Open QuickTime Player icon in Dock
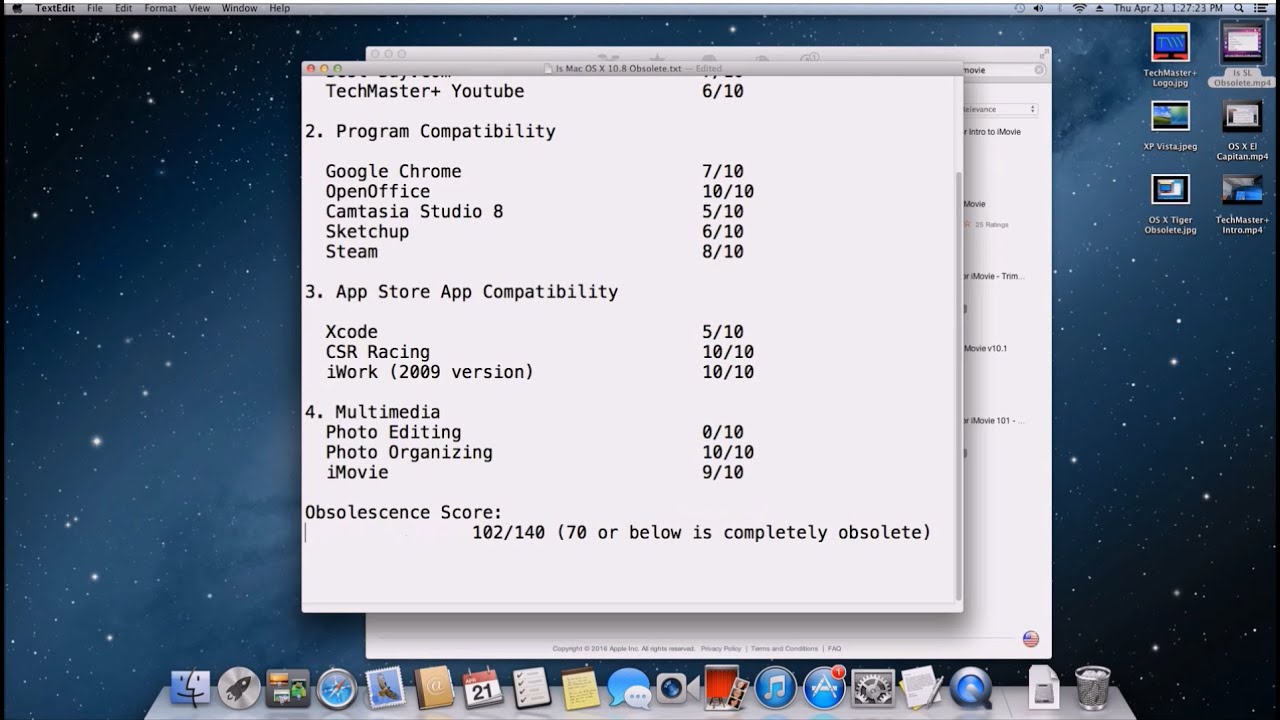The width and height of the screenshot is (1280, 720). pyautogui.click(x=971, y=688)
